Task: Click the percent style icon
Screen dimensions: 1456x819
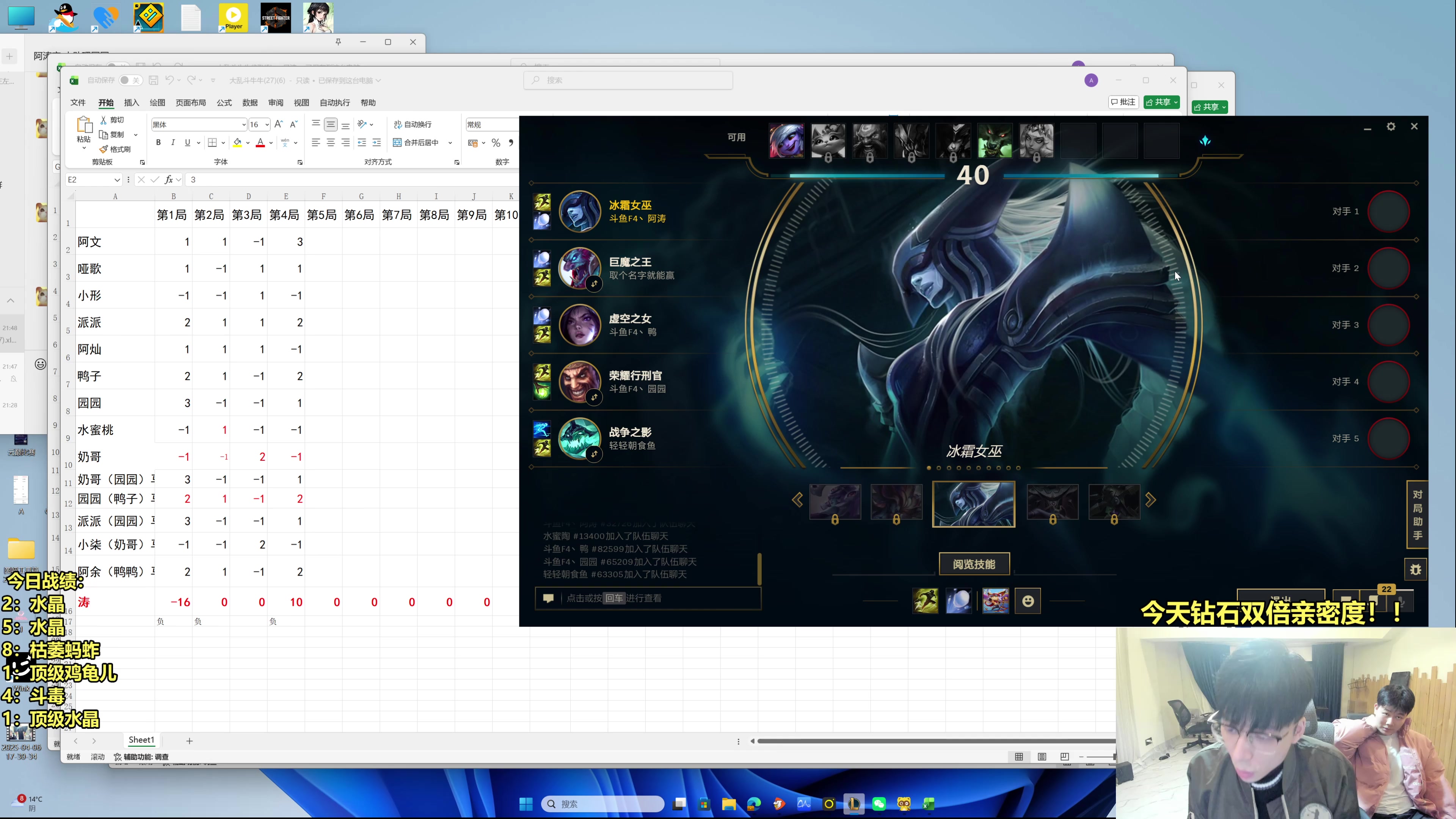Action: pyautogui.click(x=496, y=143)
